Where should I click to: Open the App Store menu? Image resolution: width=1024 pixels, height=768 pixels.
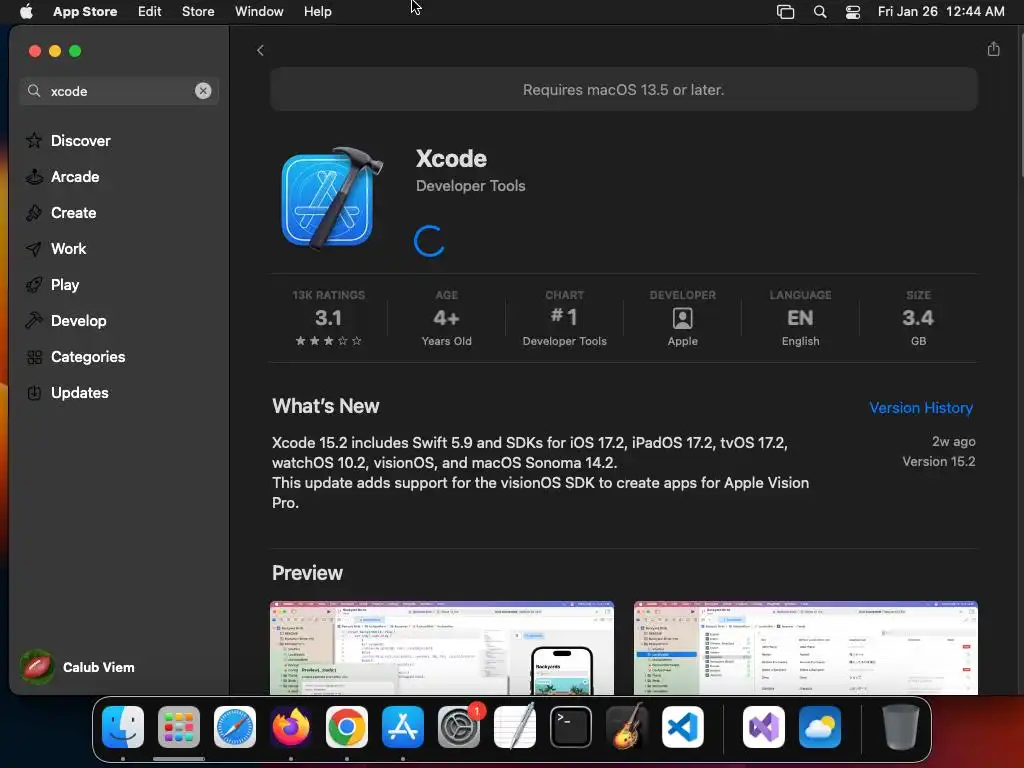click(x=85, y=11)
